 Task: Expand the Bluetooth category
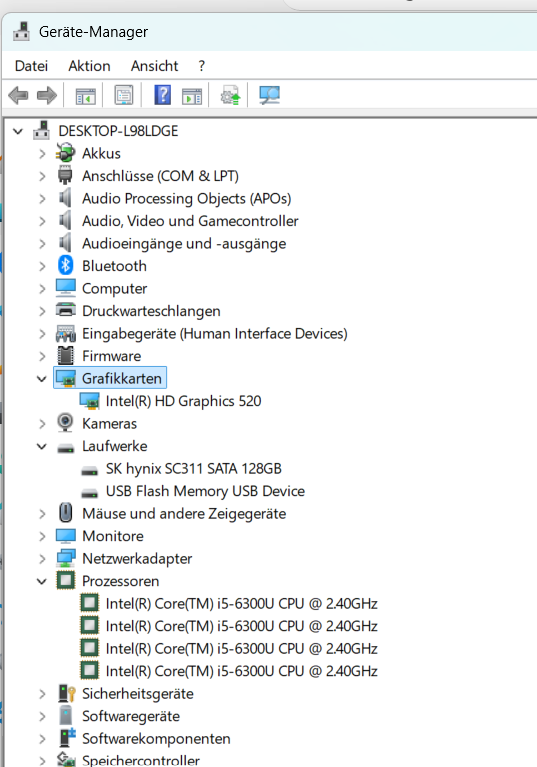(42, 266)
